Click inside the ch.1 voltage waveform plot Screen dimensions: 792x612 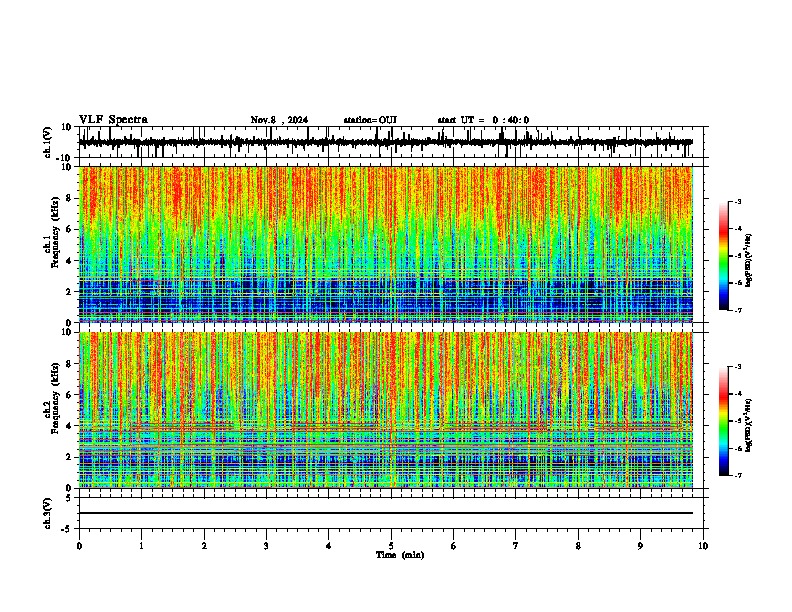click(x=390, y=142)
